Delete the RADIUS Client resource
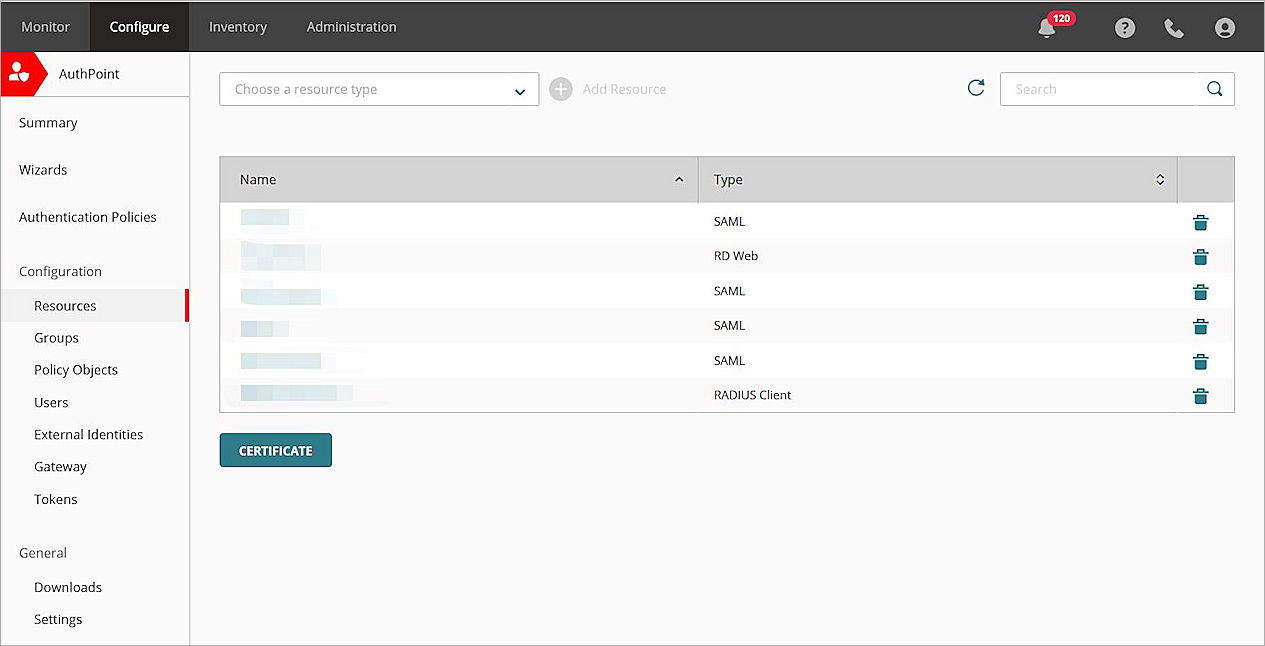Screen dimensions: 1265x646 (x=1200, y=396)
